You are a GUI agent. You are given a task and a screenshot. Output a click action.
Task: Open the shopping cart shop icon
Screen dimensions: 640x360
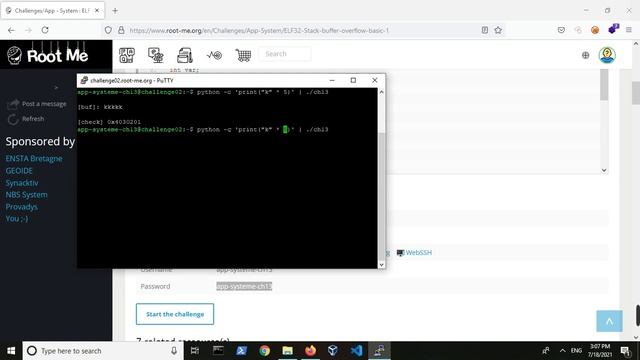click(x=243, y=55)
